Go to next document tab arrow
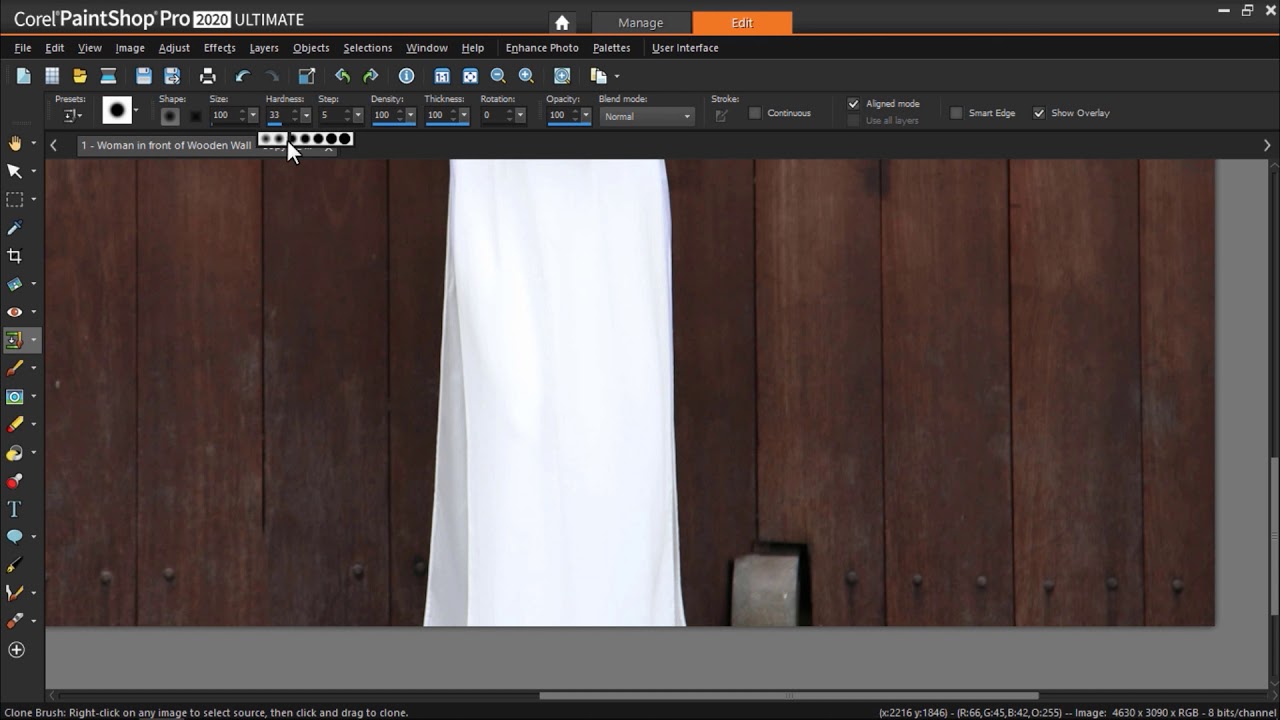The width and height of the screenshot is (1280, 720). 1267,146
